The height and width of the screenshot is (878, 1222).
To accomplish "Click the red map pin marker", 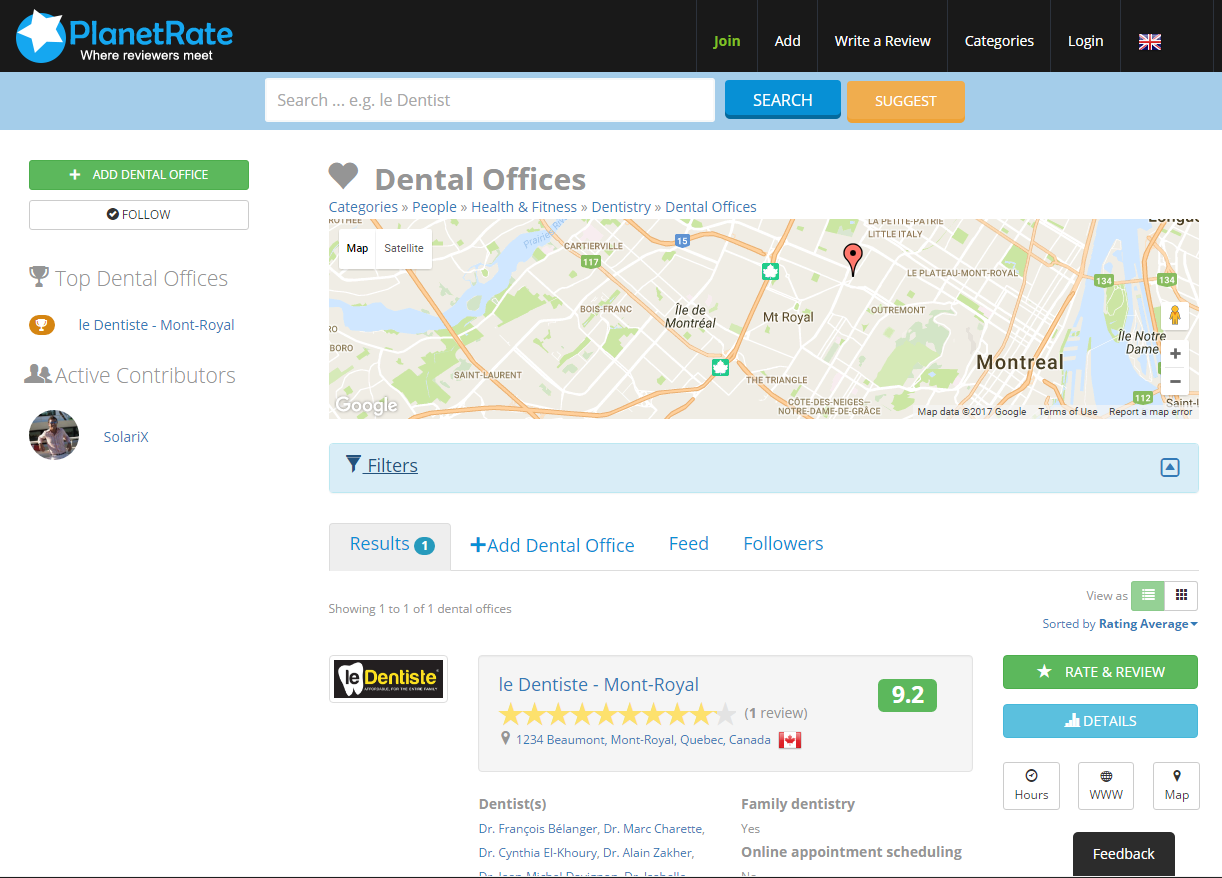I will [852, 259].
